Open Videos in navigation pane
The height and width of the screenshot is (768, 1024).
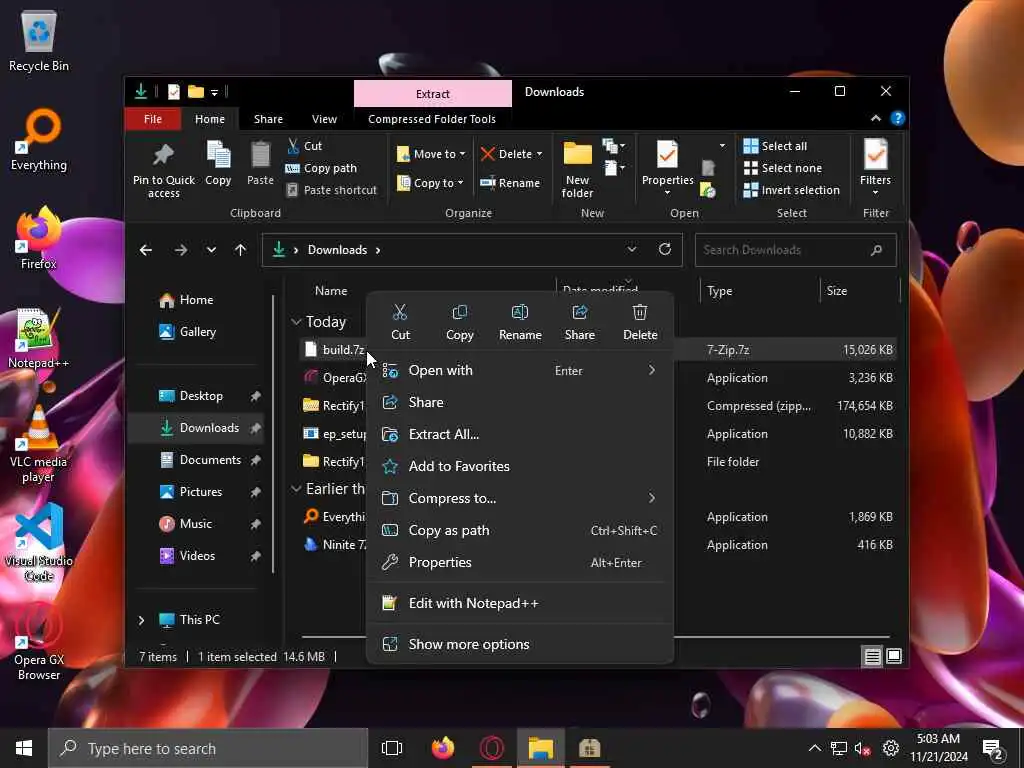coord(198,556)
